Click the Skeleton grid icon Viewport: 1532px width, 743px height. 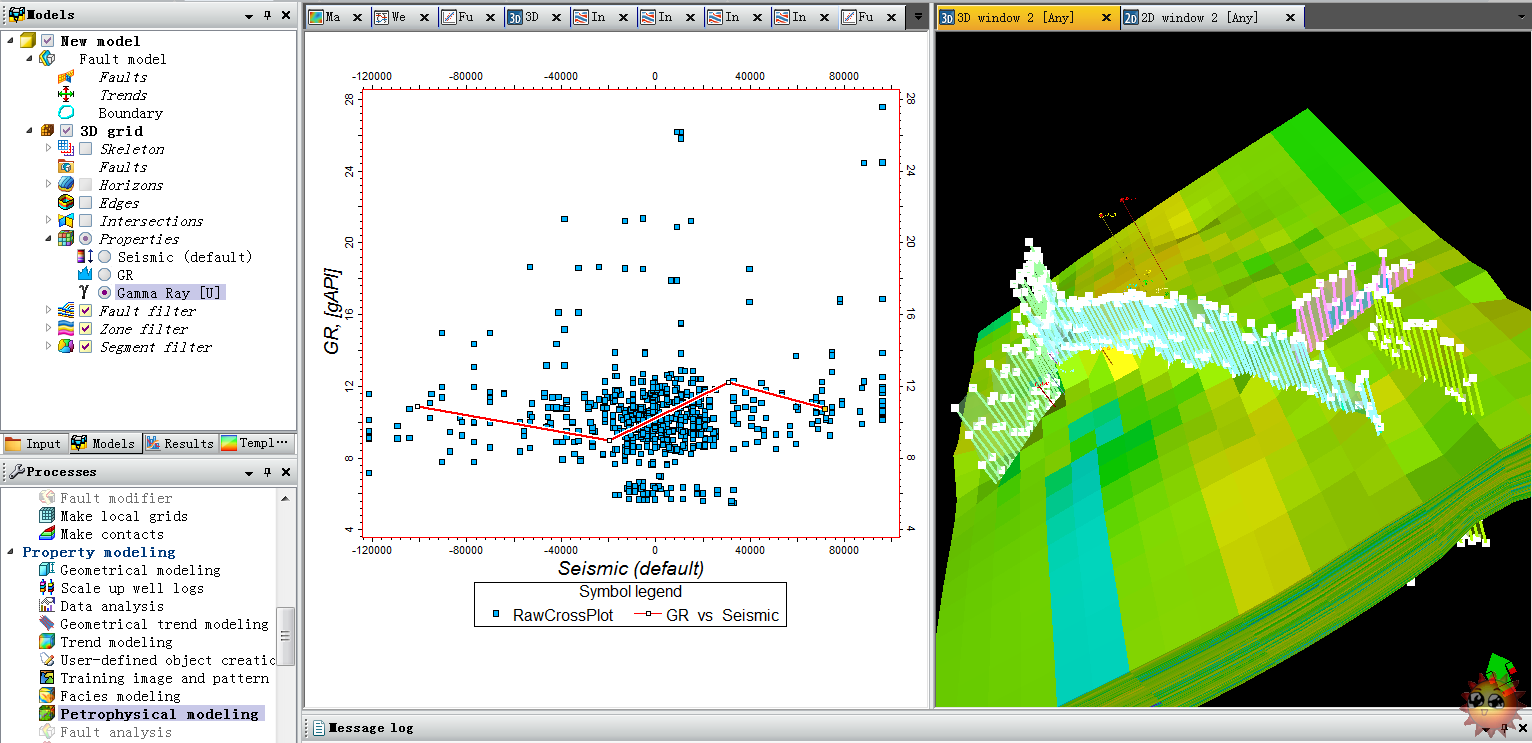[66, 149]
